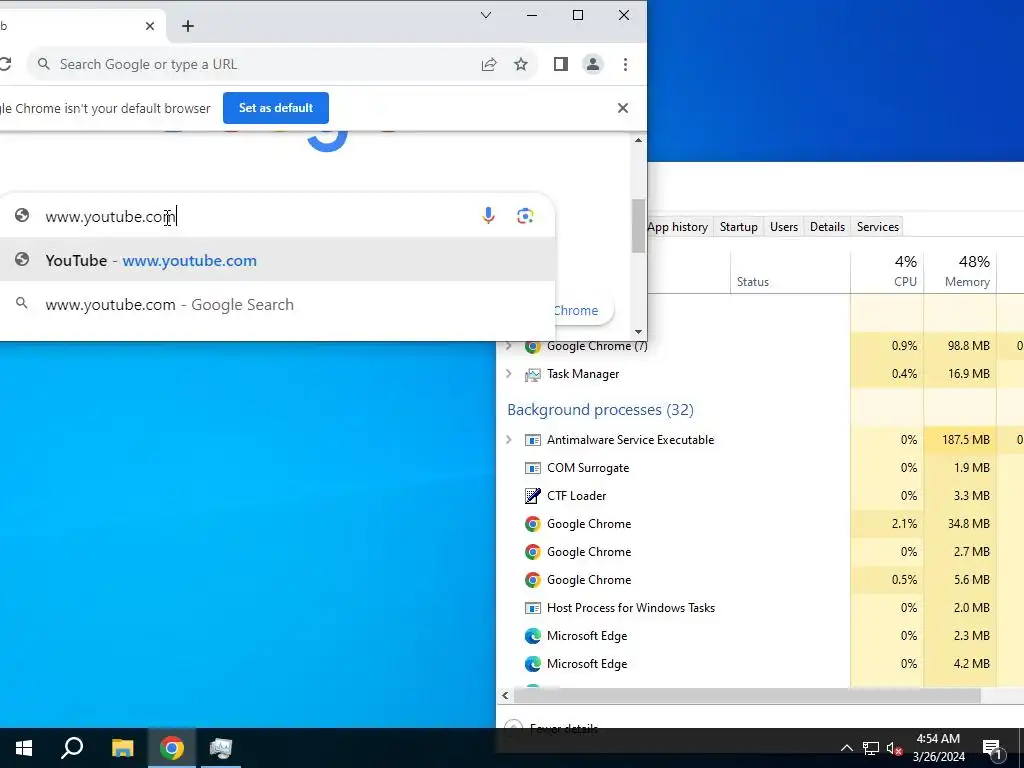Close the current Chrome tab
Image resolution: width=1024 pixels, height=768 pixels.
coord(150,26)
